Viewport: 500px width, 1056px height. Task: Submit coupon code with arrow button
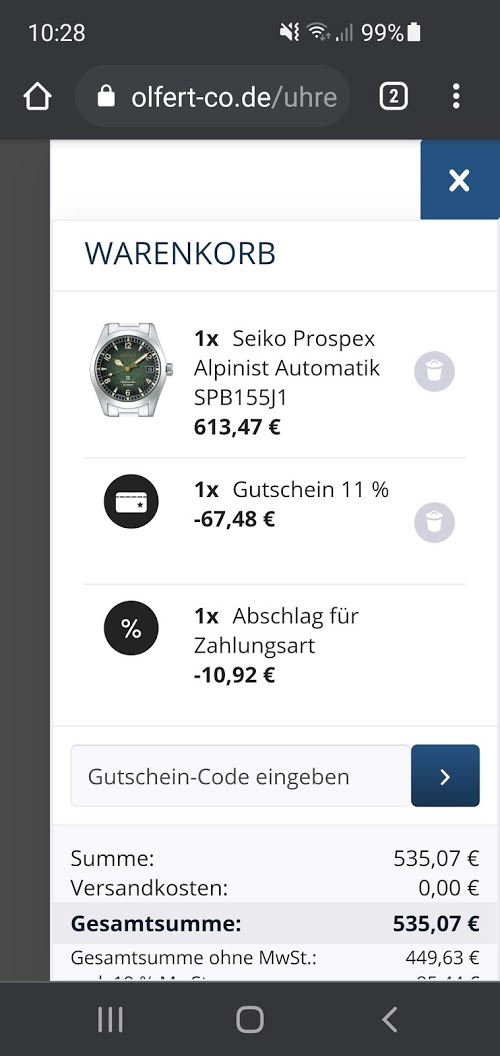445,776
